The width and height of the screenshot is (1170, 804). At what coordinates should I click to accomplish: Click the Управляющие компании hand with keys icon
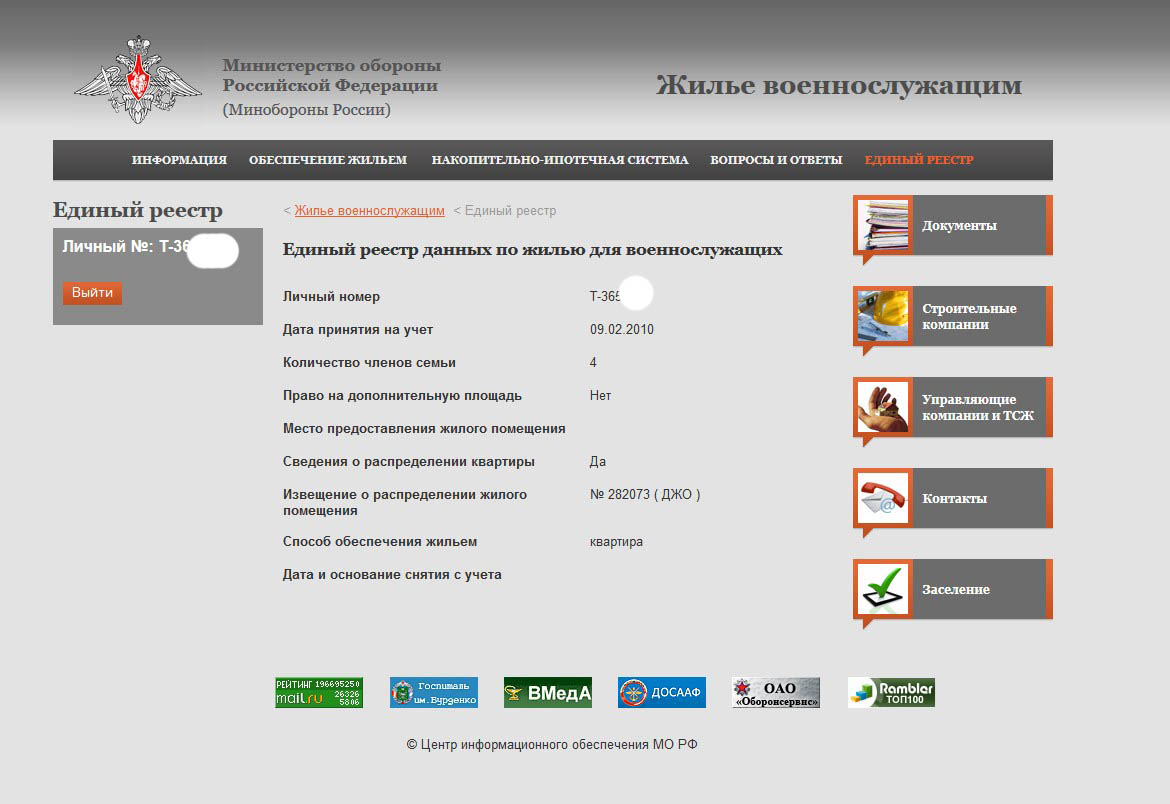point(883,407)
